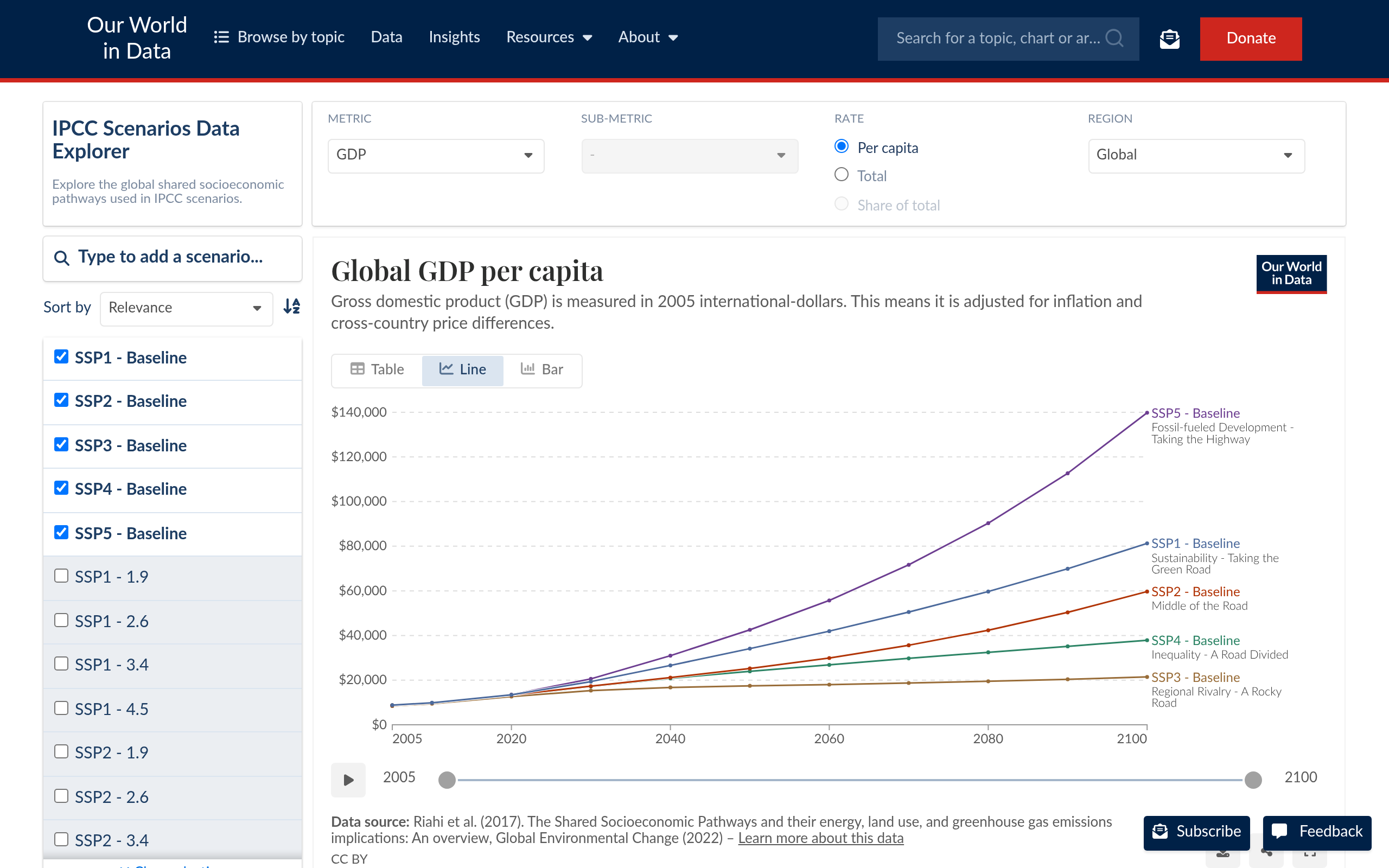1389x868 pixels.
Task: Click the end year slider handle at 2100
Action: click(1253, 780)
